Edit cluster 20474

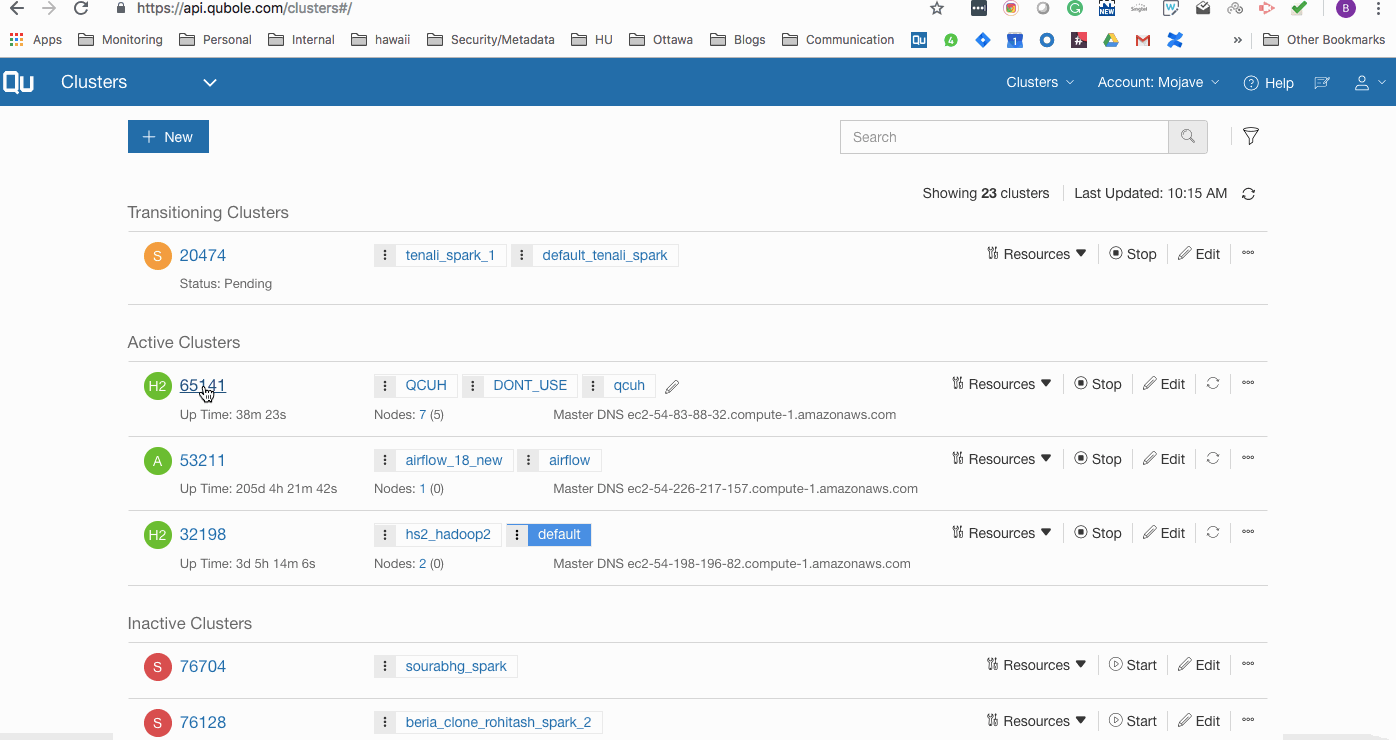[1199, 254]
